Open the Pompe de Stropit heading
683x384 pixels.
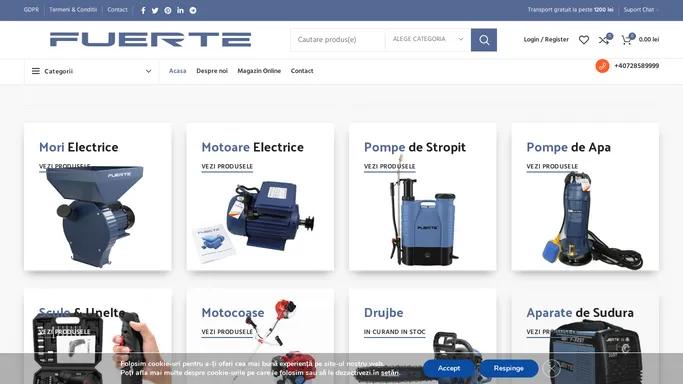click(415, 147)
